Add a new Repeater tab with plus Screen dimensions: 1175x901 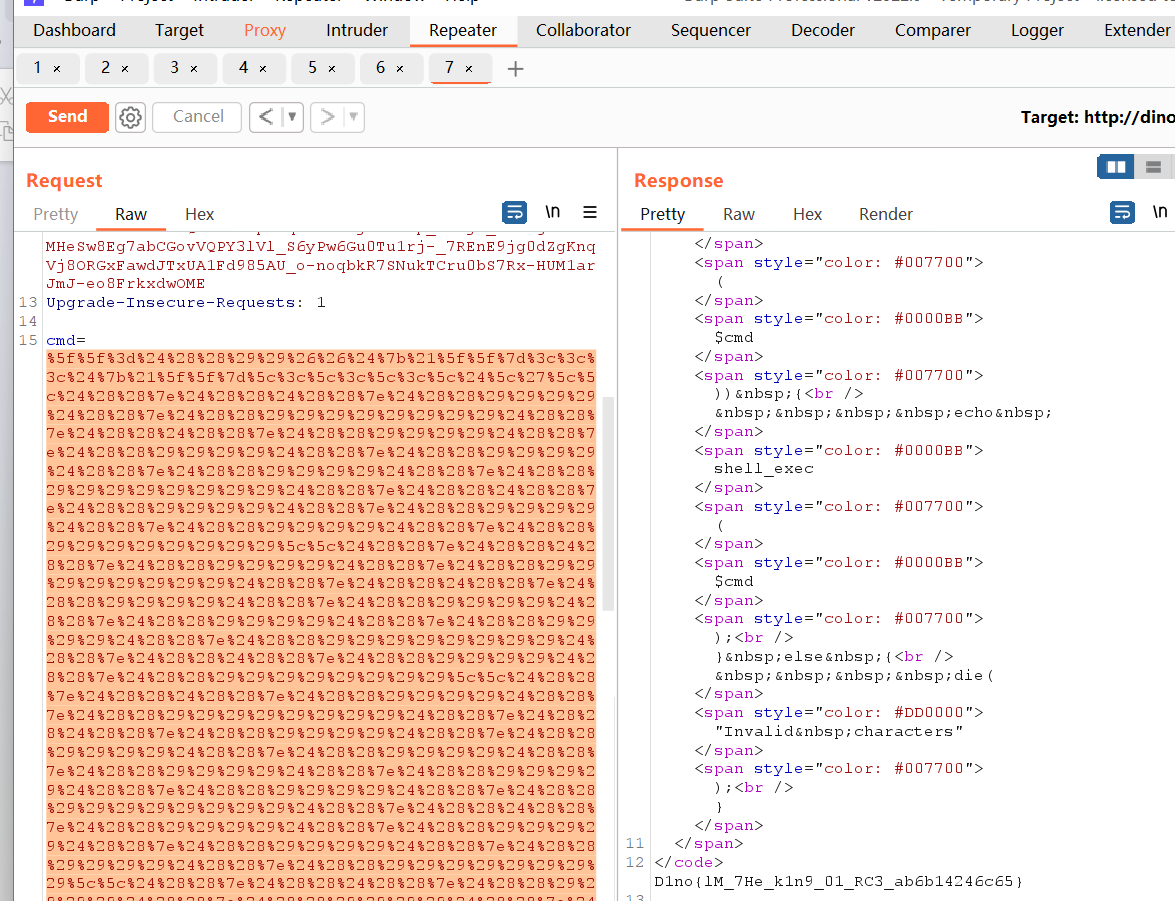click(x=515, y=69)
